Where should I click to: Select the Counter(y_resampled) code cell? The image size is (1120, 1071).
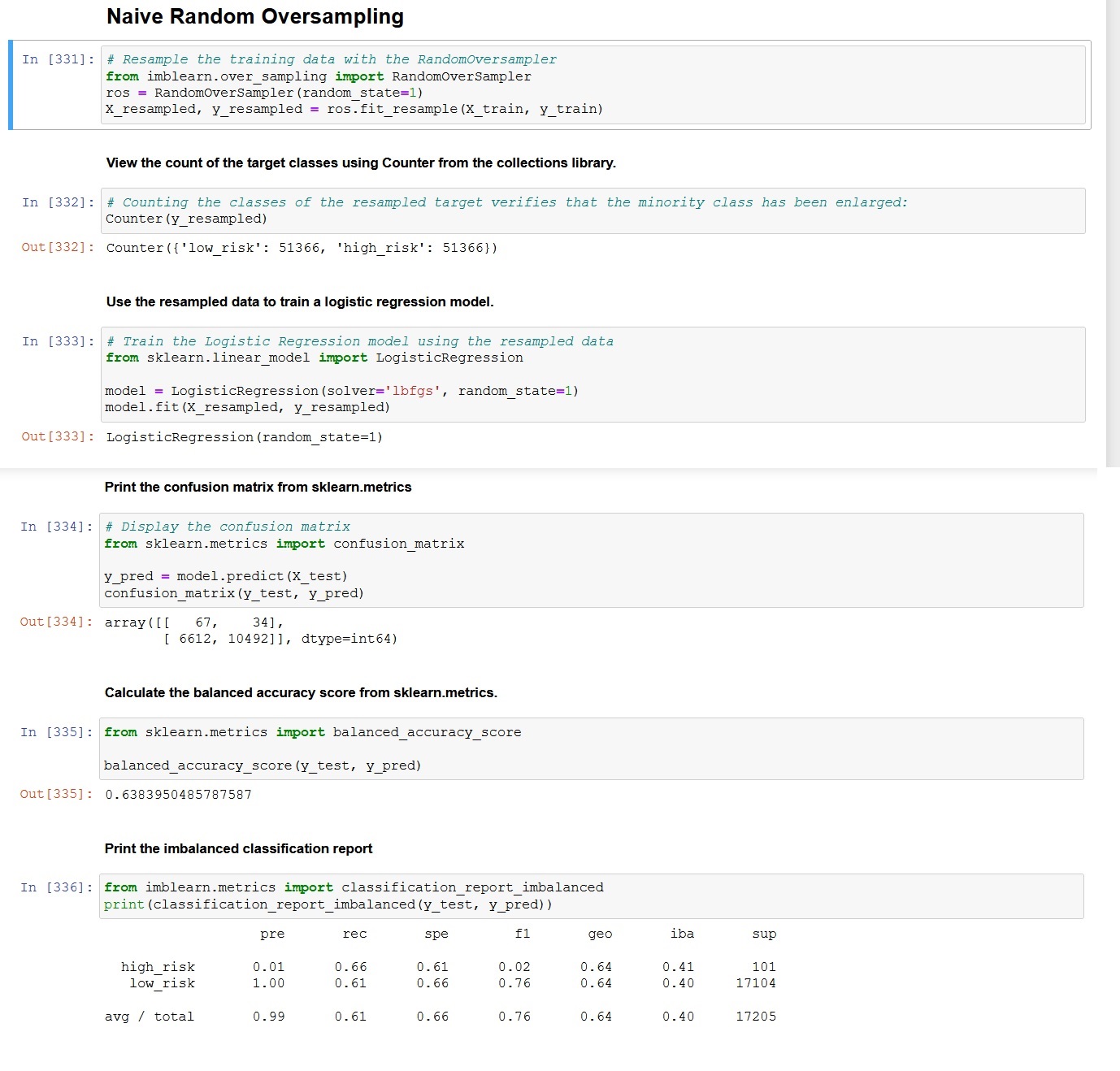tap(569, 210)
